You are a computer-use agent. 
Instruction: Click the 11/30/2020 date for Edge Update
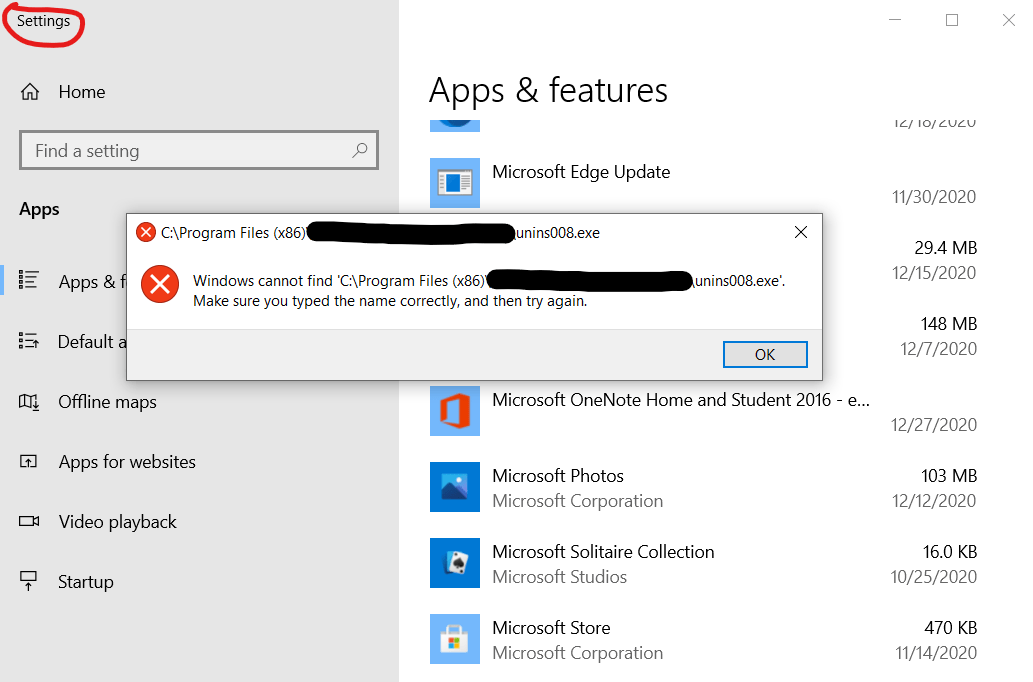tap(934, 196)
